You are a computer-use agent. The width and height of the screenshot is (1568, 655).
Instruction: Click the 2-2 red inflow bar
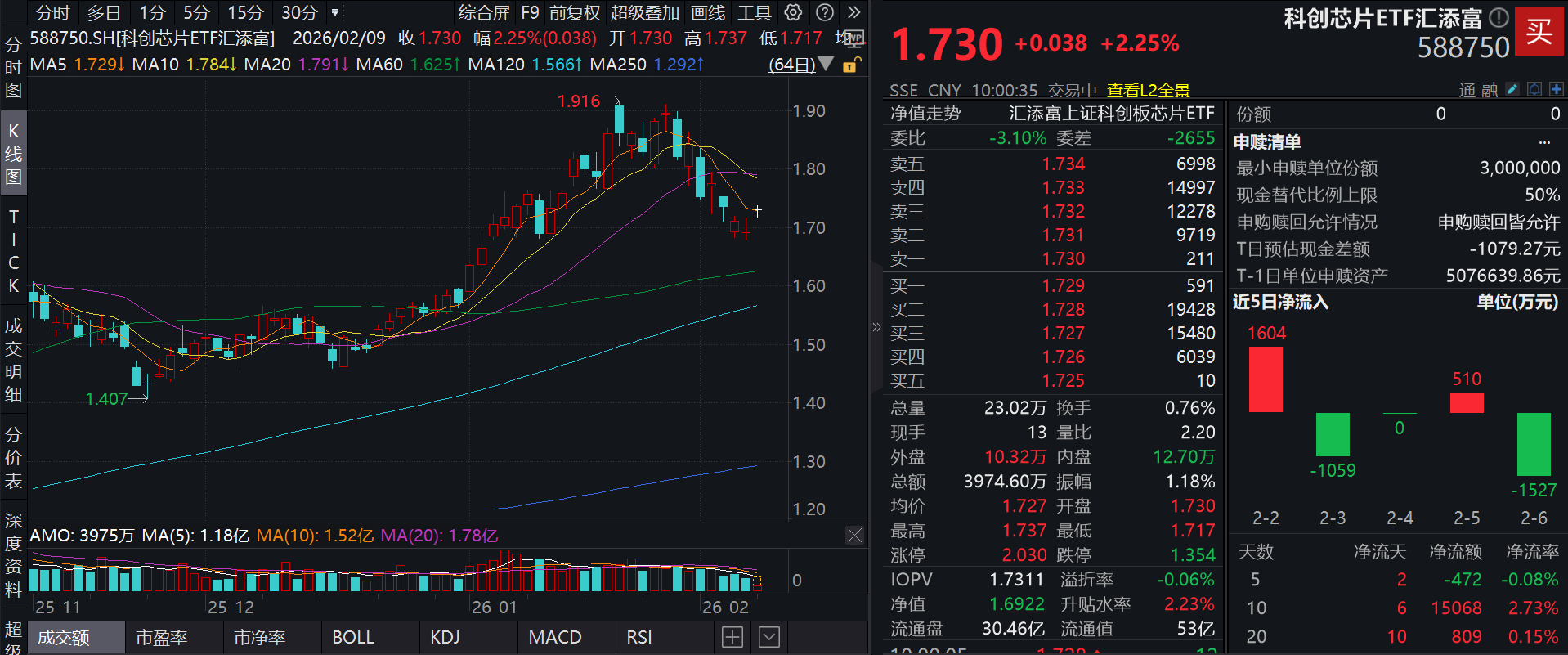click(1266, 379)
